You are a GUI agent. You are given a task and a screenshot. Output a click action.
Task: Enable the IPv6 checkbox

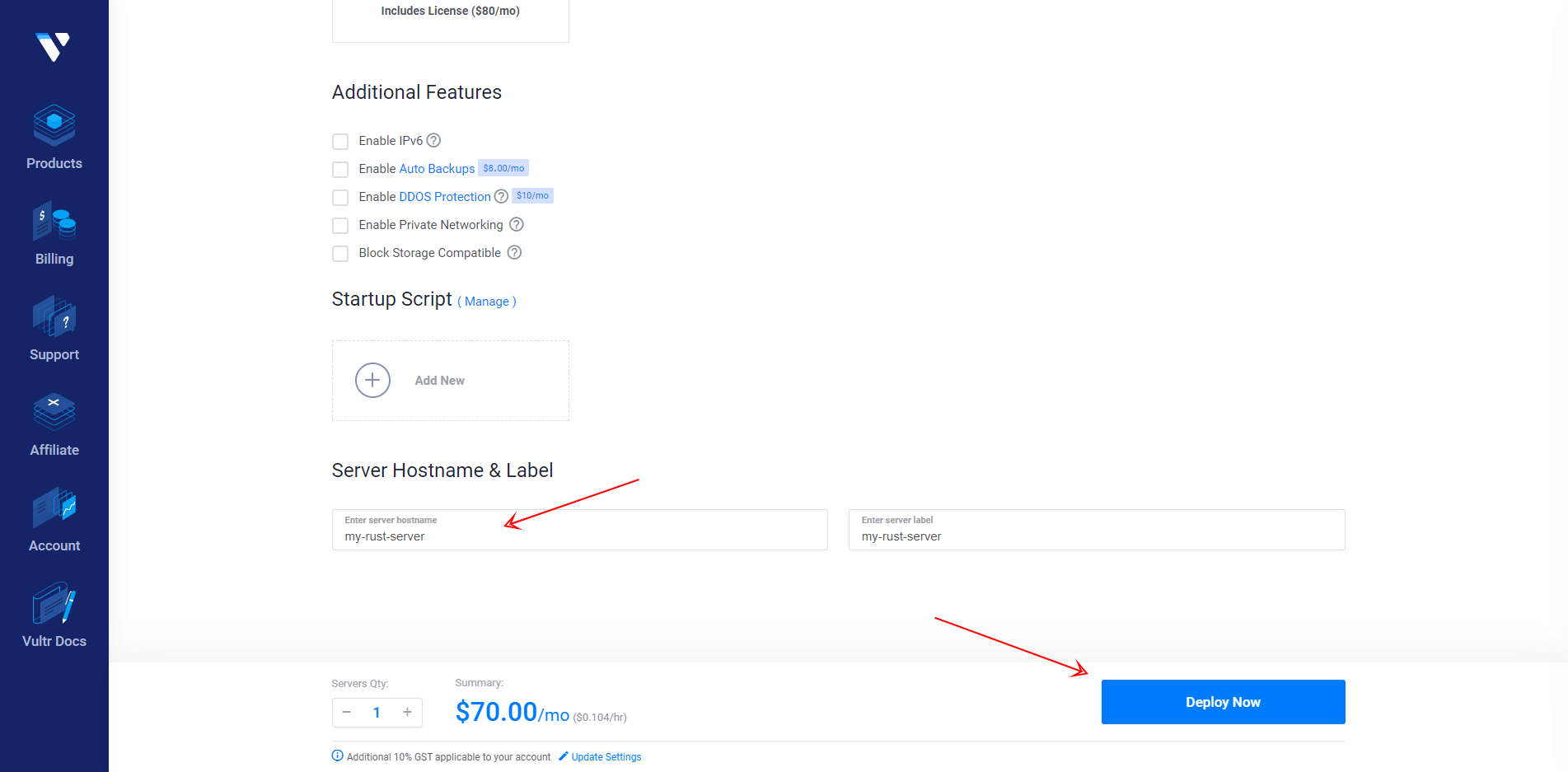pyautogui.click(x=340, y=142)
